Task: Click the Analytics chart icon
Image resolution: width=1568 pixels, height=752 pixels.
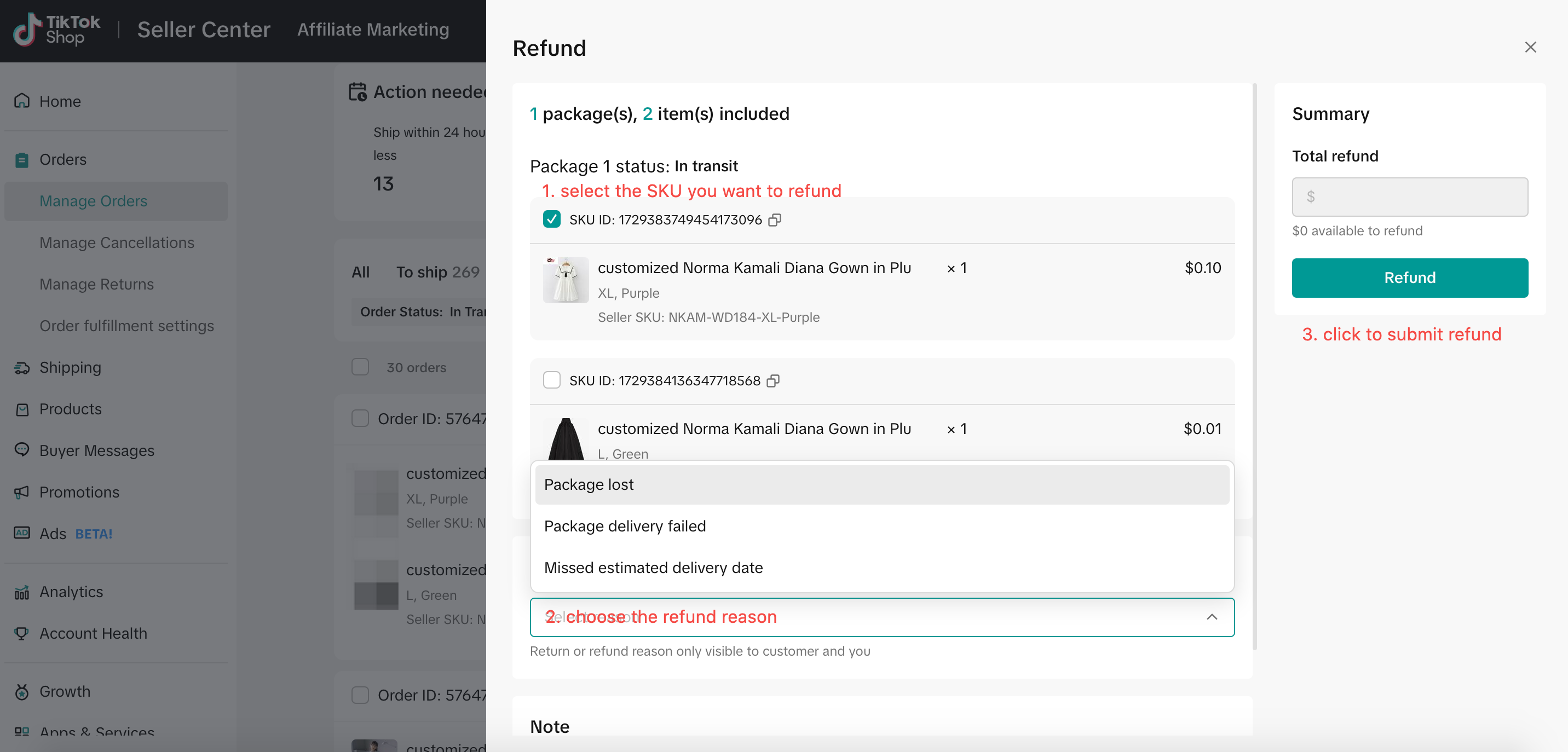Action: [x=22, y=592]
